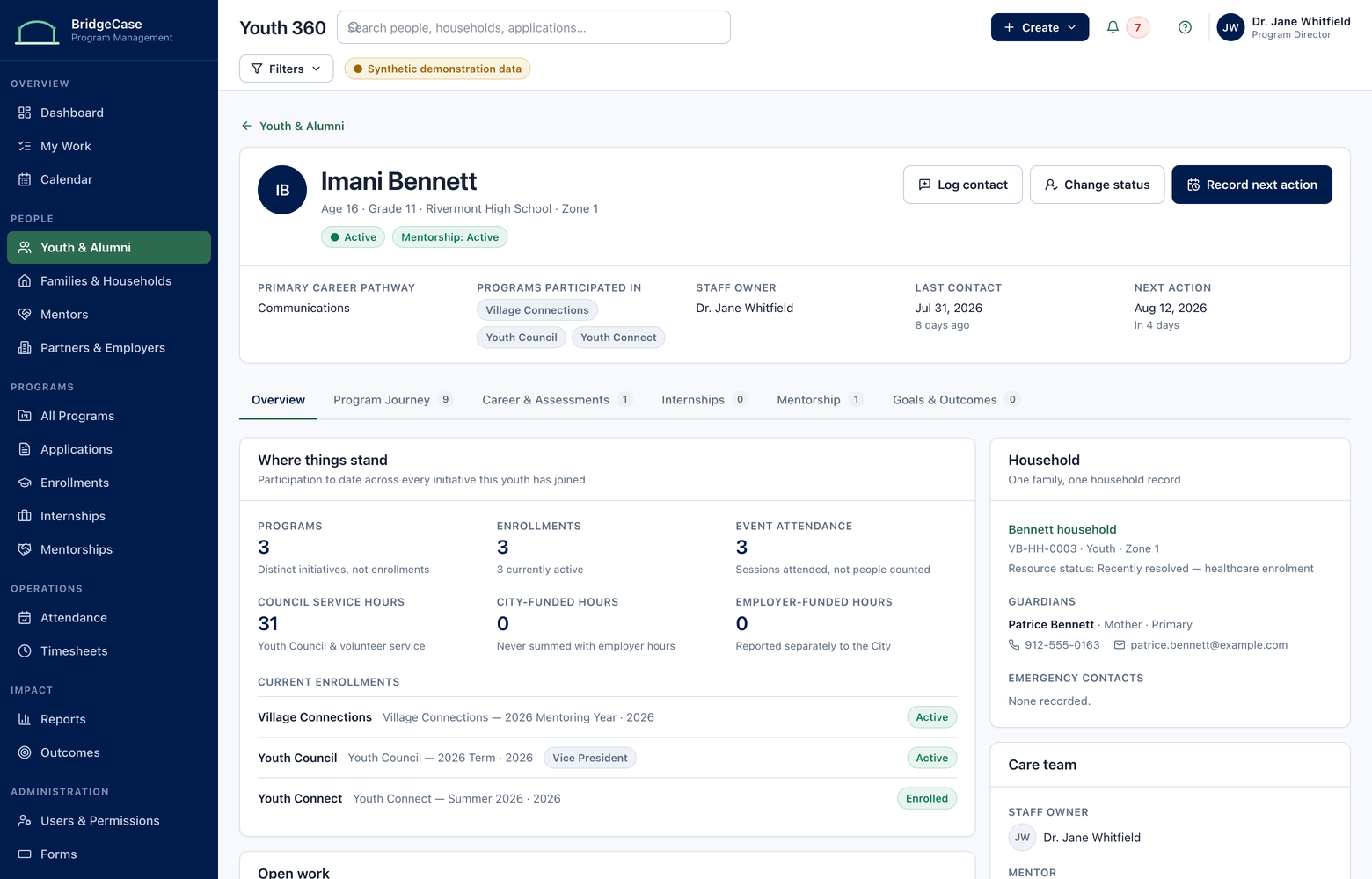Click the Village Connections enrollment row title

pos(315,717)
